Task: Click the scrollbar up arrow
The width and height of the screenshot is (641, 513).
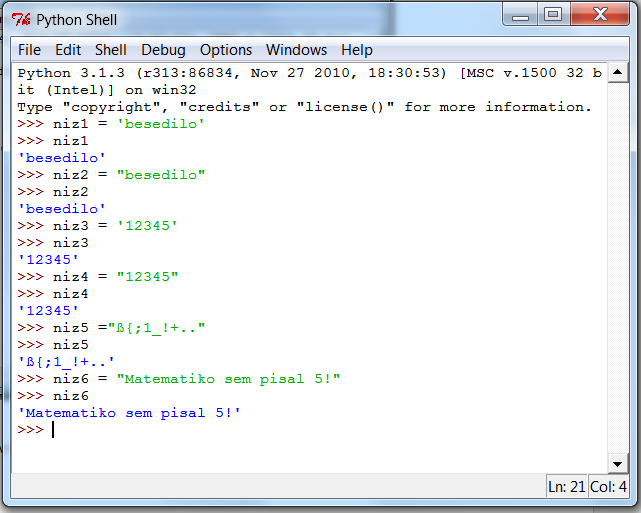Action: pos(618,73)
